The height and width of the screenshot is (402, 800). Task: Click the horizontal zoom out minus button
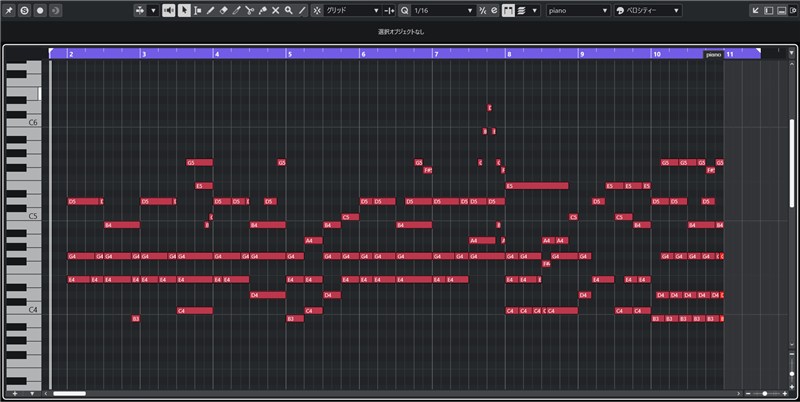pos(748,393)
